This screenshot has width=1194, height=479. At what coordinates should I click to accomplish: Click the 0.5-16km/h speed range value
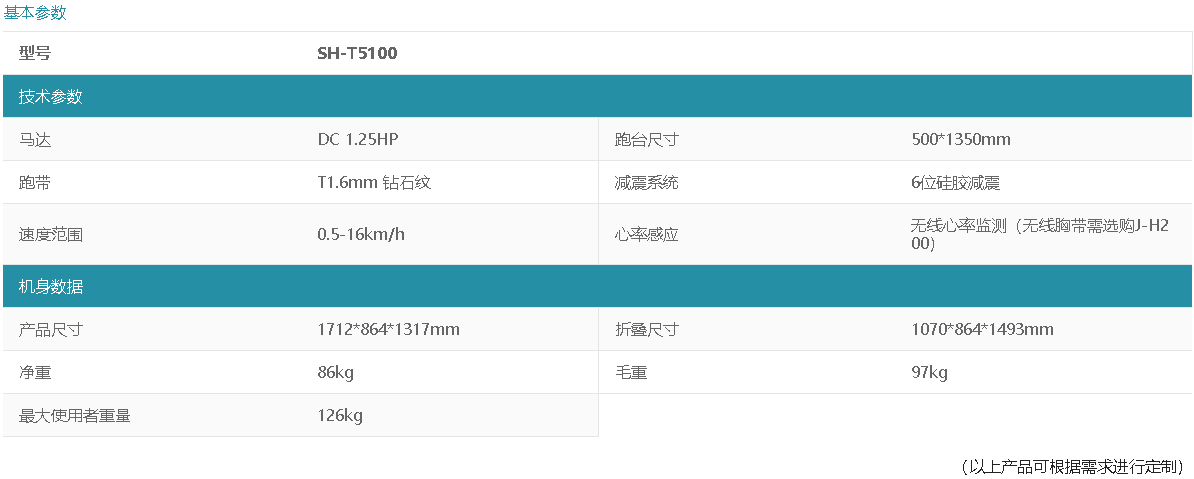(361, 235)
